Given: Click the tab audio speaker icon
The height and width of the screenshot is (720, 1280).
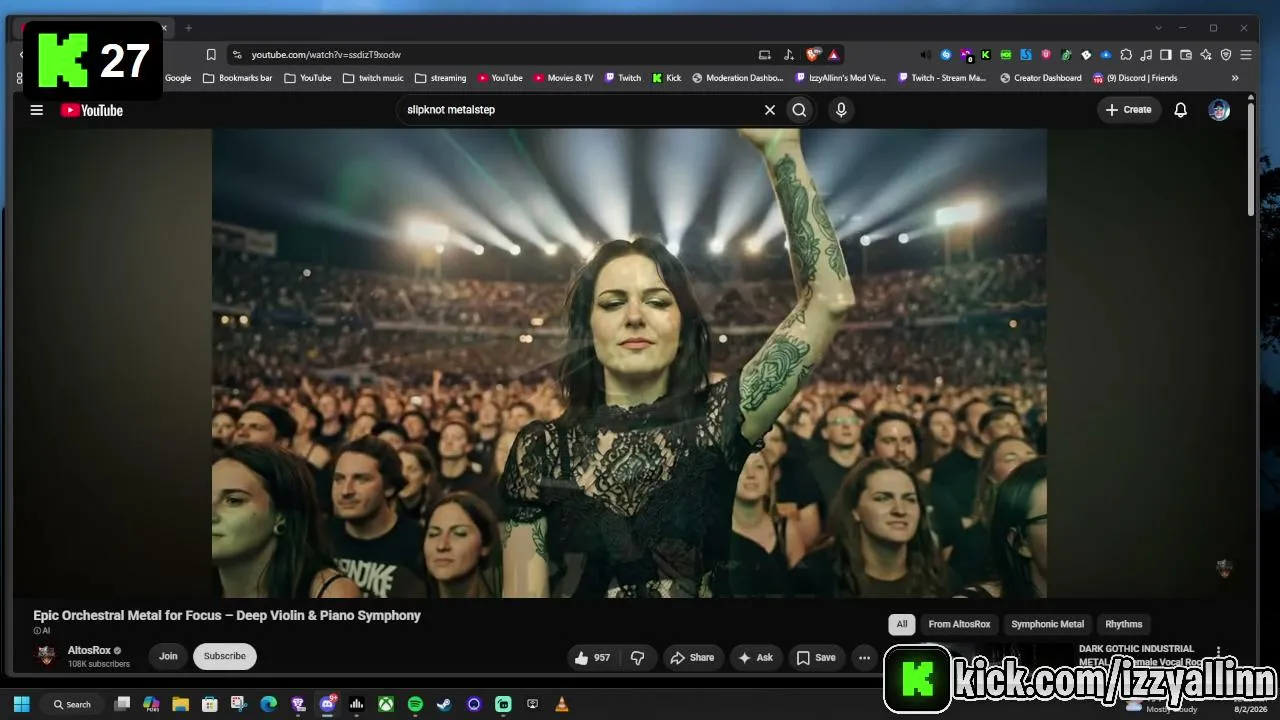Looking at the screenshot, I should (926, 54).
